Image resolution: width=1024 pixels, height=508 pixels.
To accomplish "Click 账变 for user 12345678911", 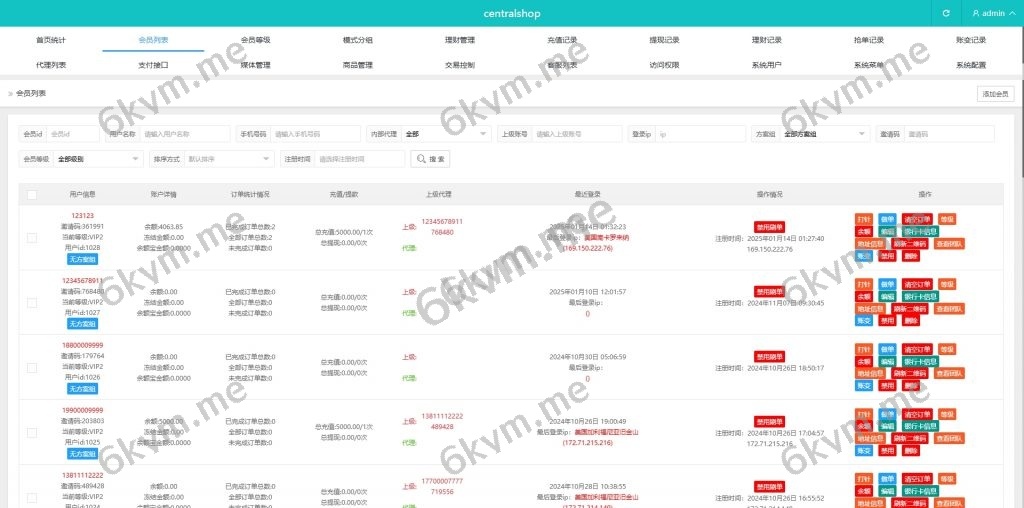I will [864, 321].
